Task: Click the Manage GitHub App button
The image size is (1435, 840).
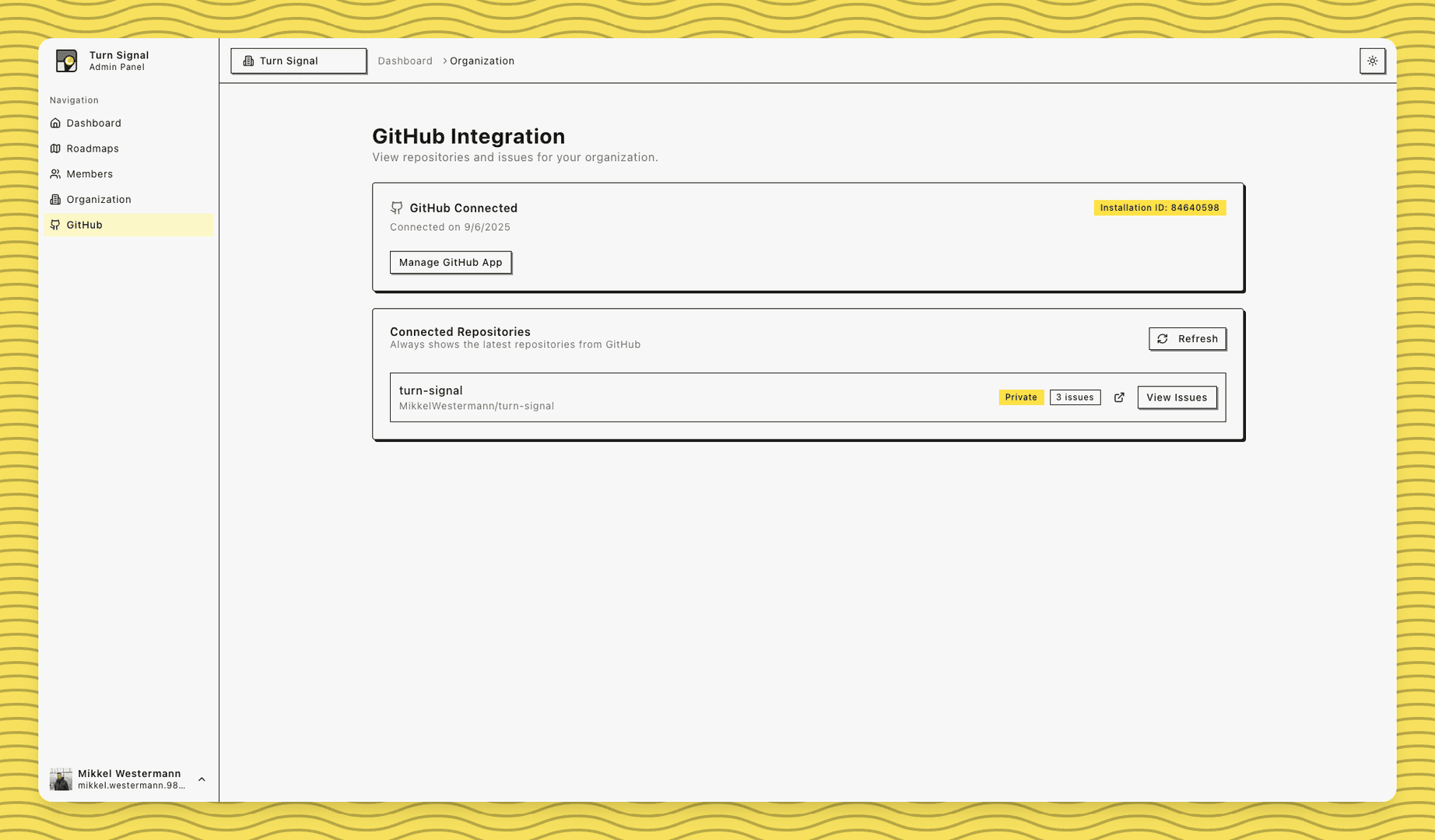Action: (x=450, y=262)
